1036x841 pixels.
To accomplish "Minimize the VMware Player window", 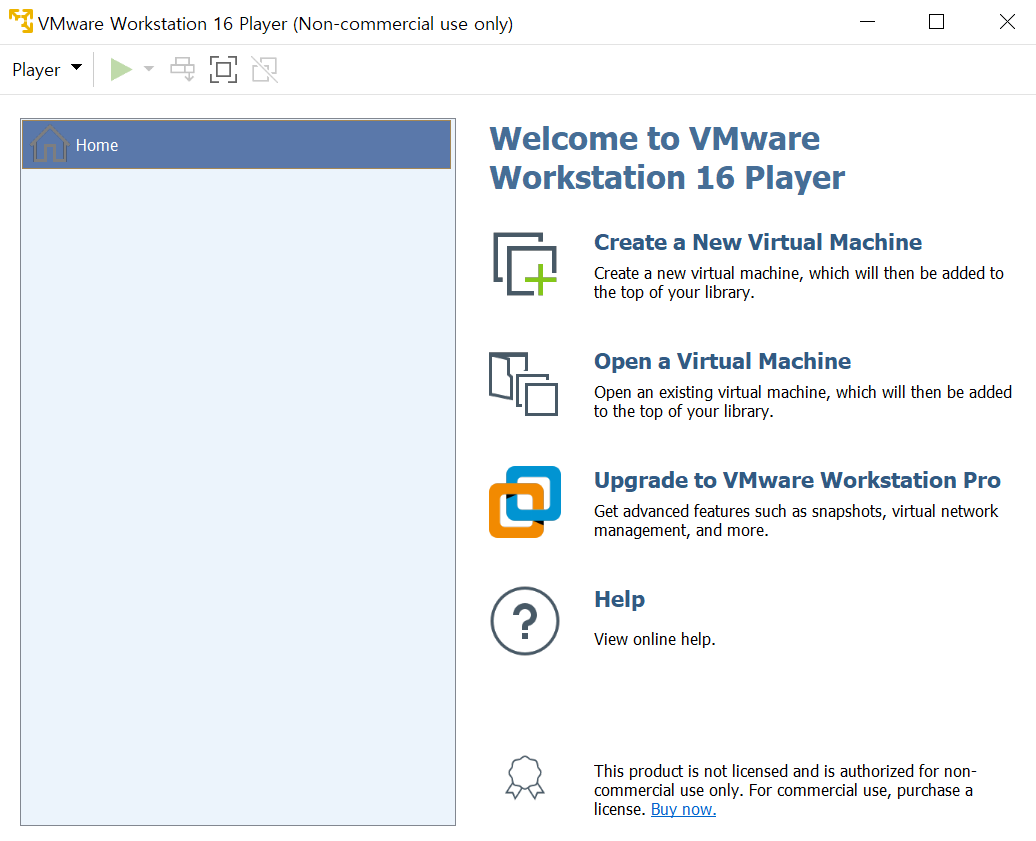I will tap(867, 22).
